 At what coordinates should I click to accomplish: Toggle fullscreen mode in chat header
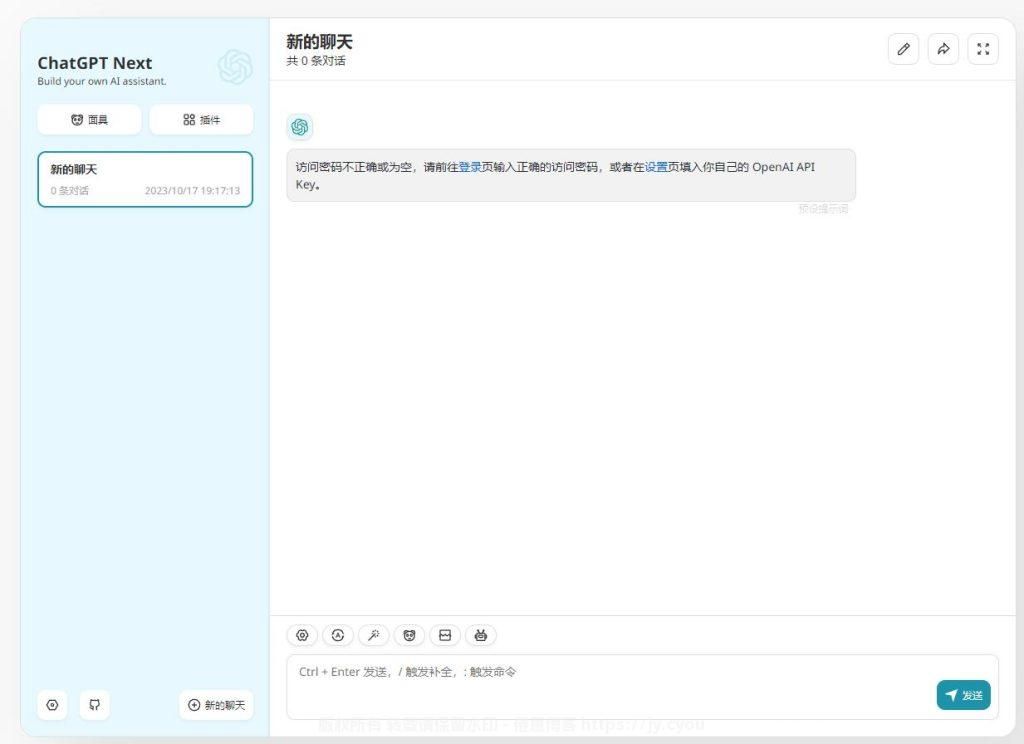pos(983,49)
